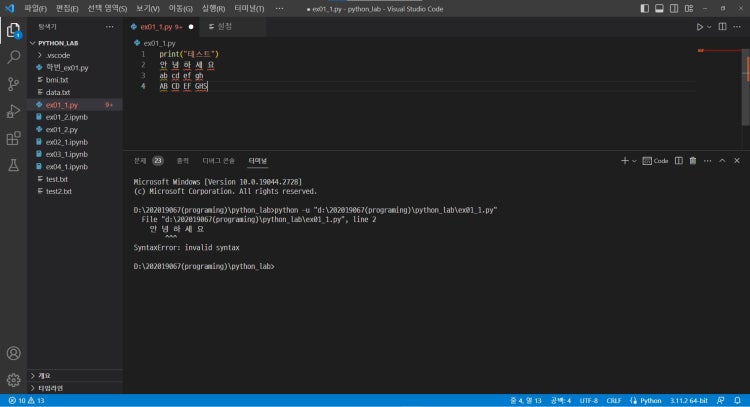750x407 pixels.
Task: Open ex01_2.py in the explorer
Action: (x=75, y=130)
